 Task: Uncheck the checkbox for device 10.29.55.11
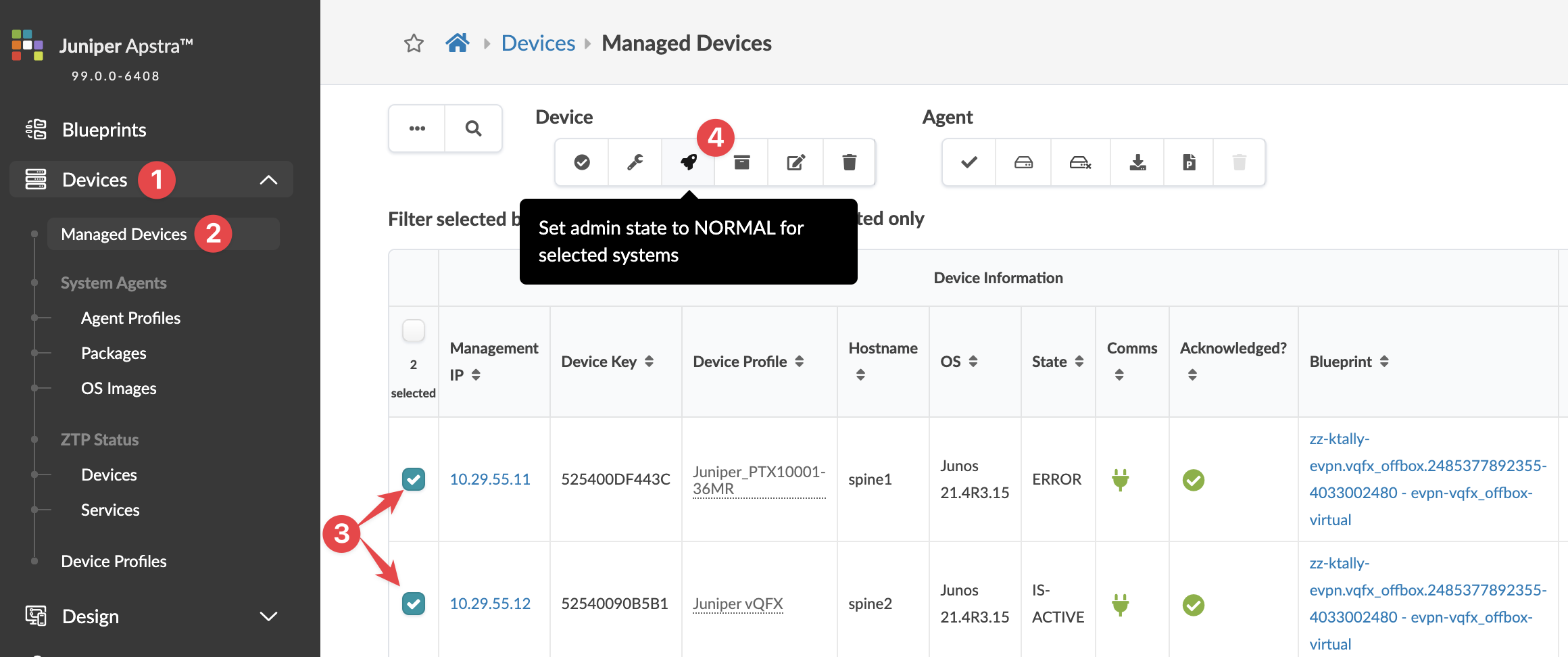click(x=414, y=479)
